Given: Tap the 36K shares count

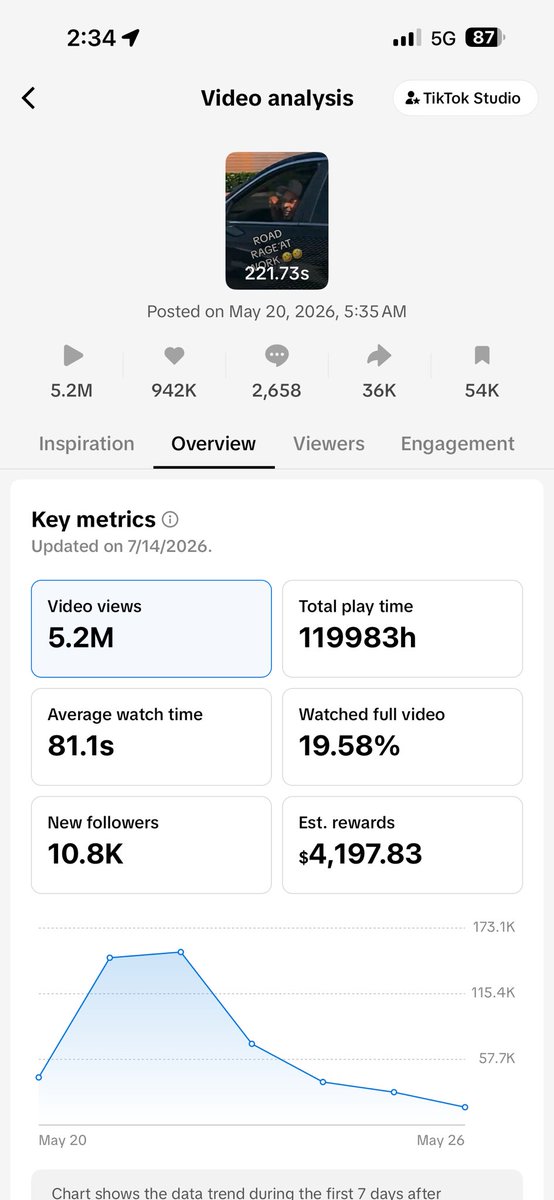Looking at the screenshot, I should [379, 391].
